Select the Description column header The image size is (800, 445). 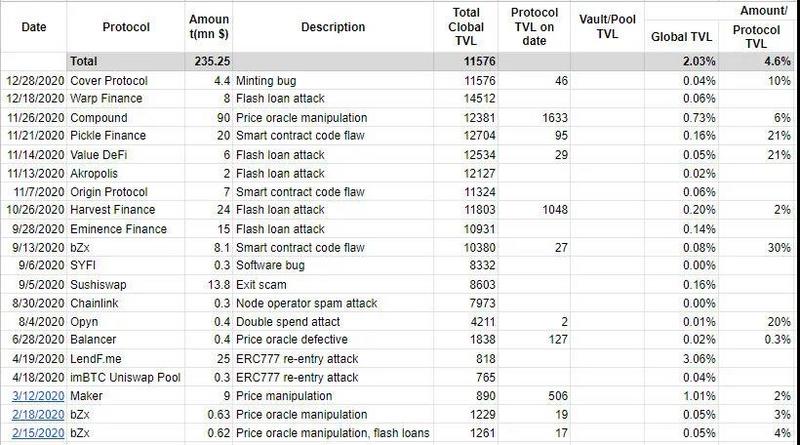coord(333,27)
